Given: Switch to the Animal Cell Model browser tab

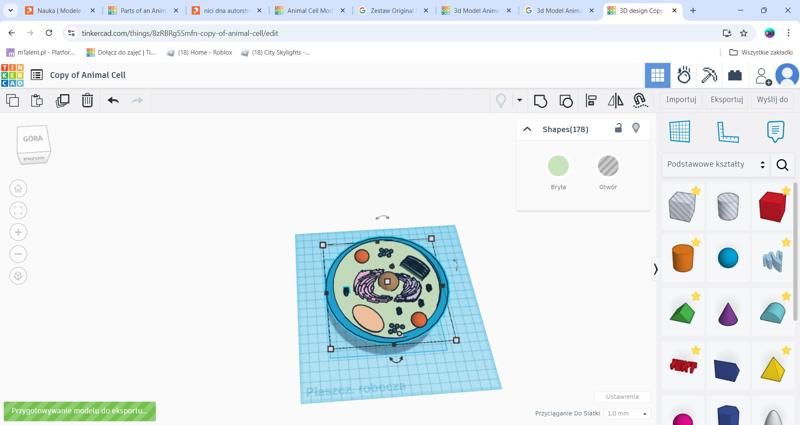Looking at the screenshot, I should [310, 10].
